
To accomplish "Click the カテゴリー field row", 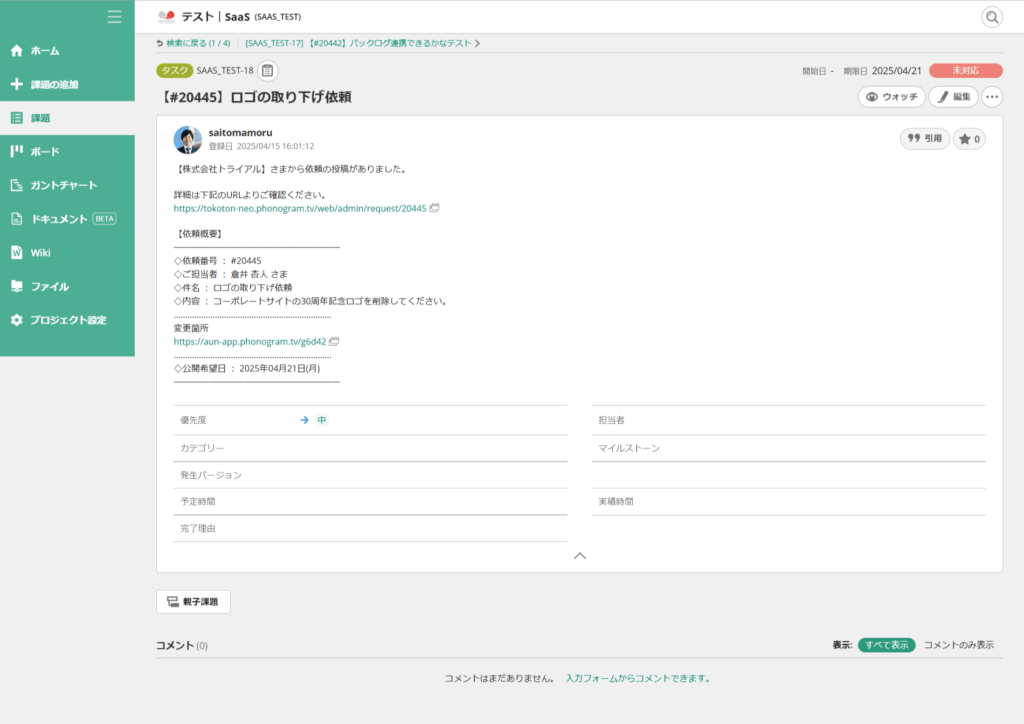I will [x=370, y=448].
